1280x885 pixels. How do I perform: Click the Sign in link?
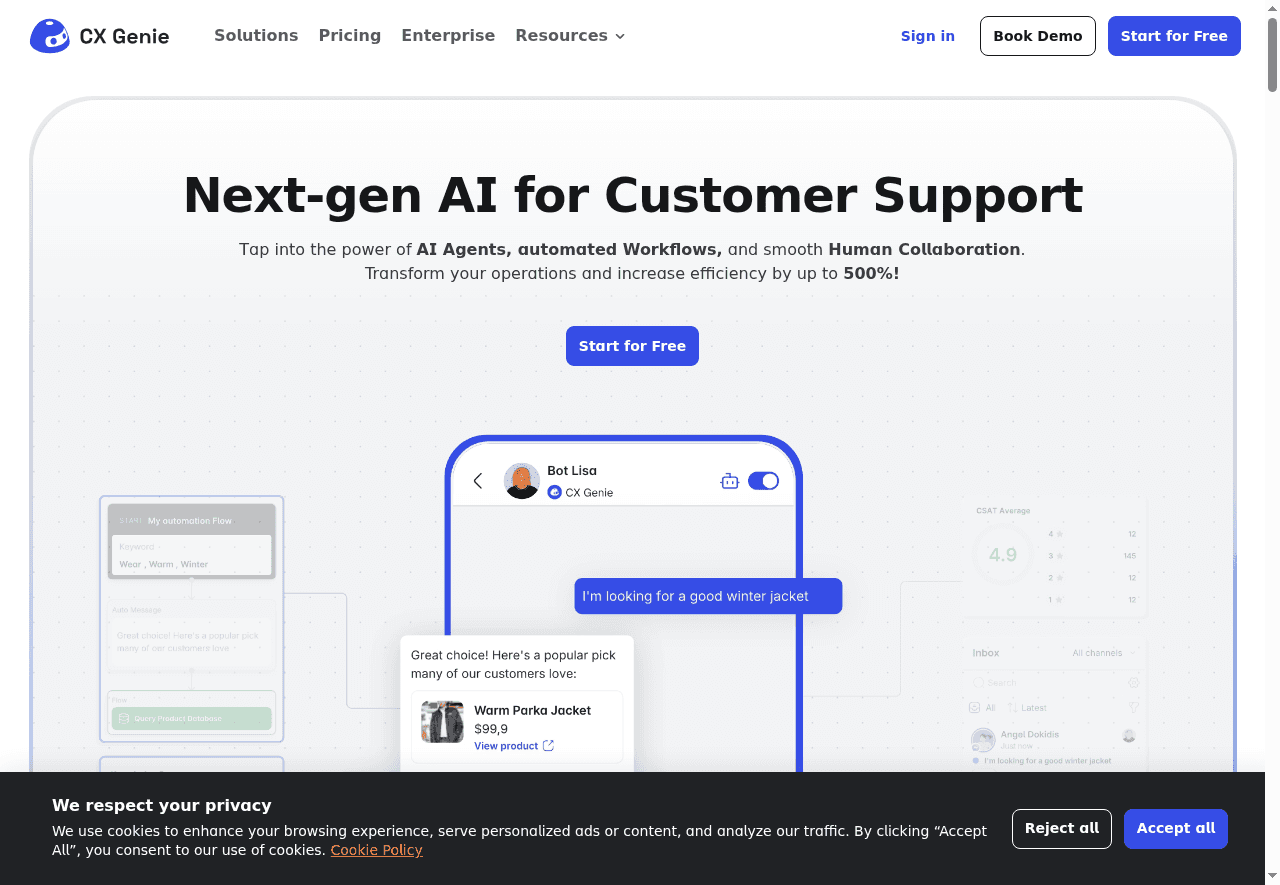click(927, 36)
